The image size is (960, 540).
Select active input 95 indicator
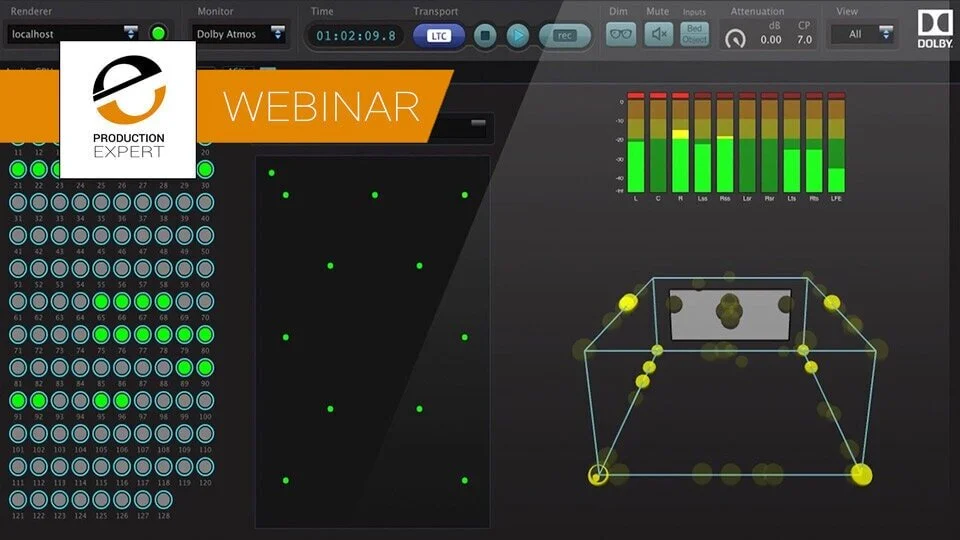point(101,400)
